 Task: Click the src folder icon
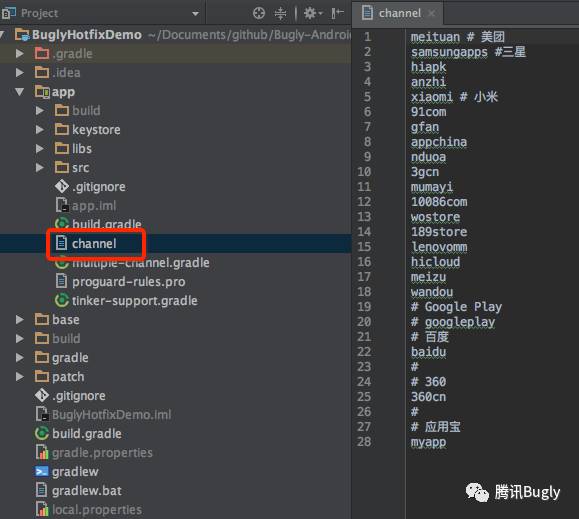(62, 167)
